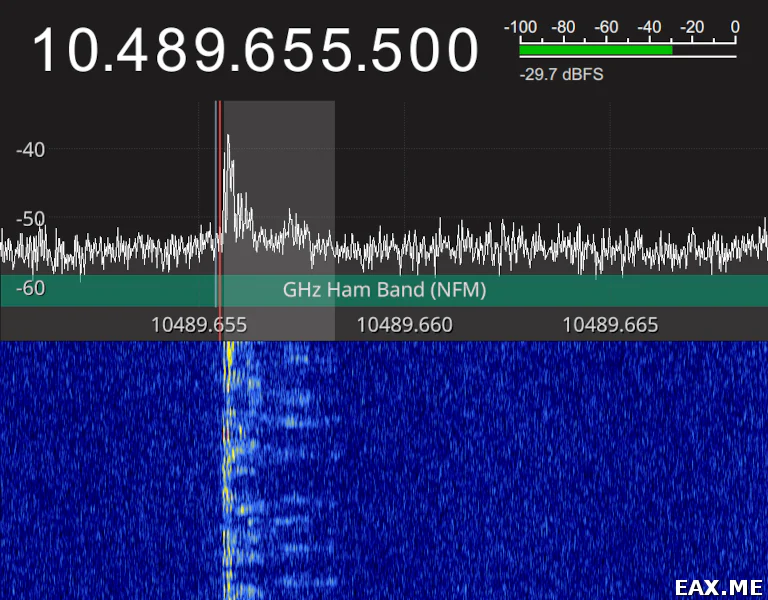Click the 10.489.655.500 frequency display
The width and height of the screenshot is (768, 600).
click(x=255, y=50)
